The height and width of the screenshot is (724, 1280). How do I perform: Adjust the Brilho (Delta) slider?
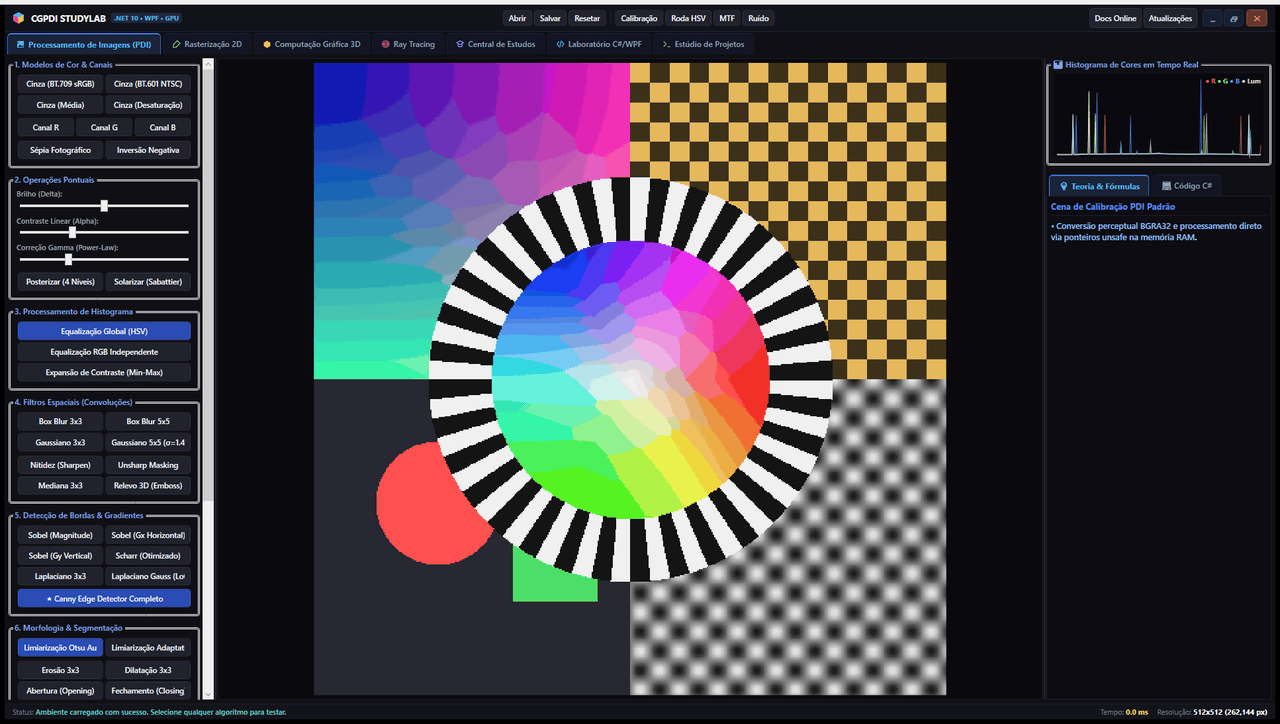click(104, 205)
